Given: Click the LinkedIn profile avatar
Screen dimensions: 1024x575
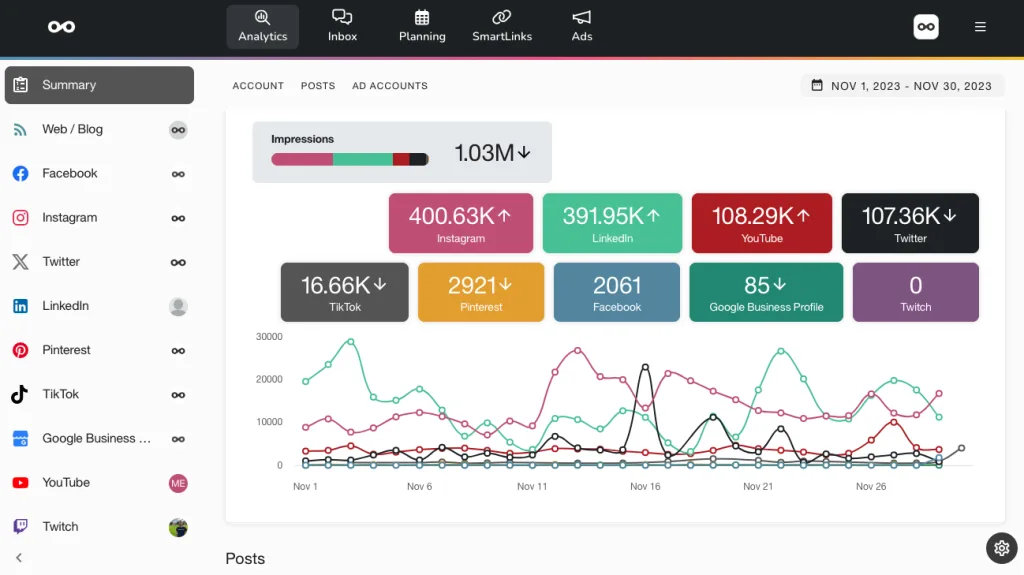Looking at the screenshot, I should (178, 306).
